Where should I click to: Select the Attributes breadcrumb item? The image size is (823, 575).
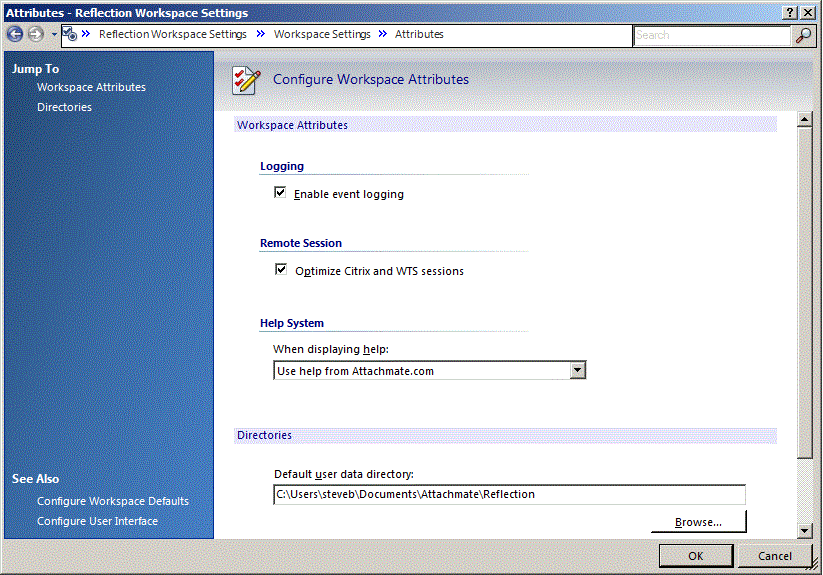pos(419,34)
